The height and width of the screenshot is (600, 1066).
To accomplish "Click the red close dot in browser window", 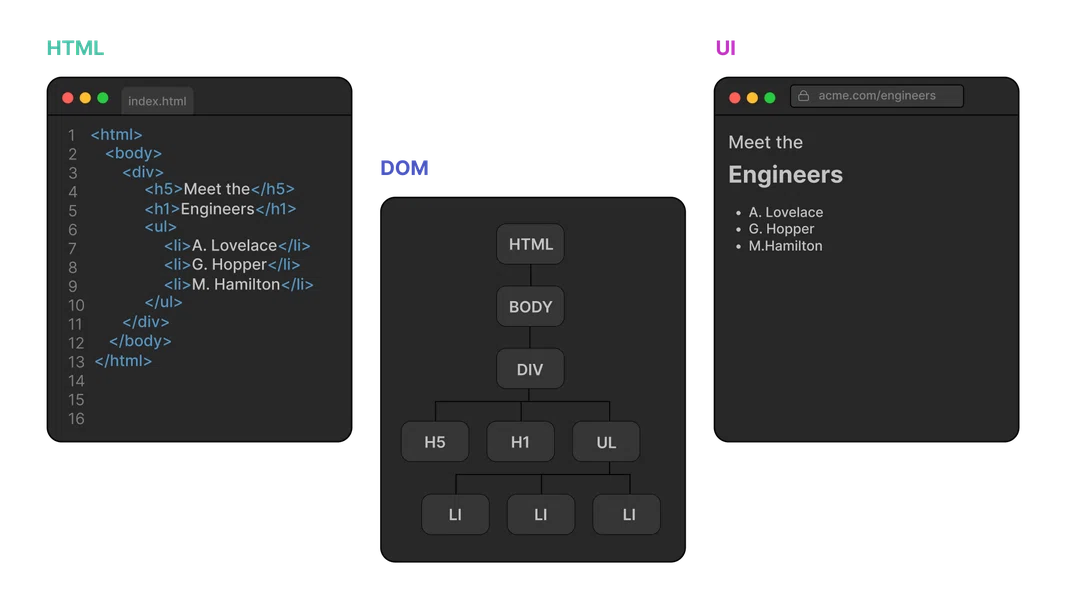I will 735,98.
